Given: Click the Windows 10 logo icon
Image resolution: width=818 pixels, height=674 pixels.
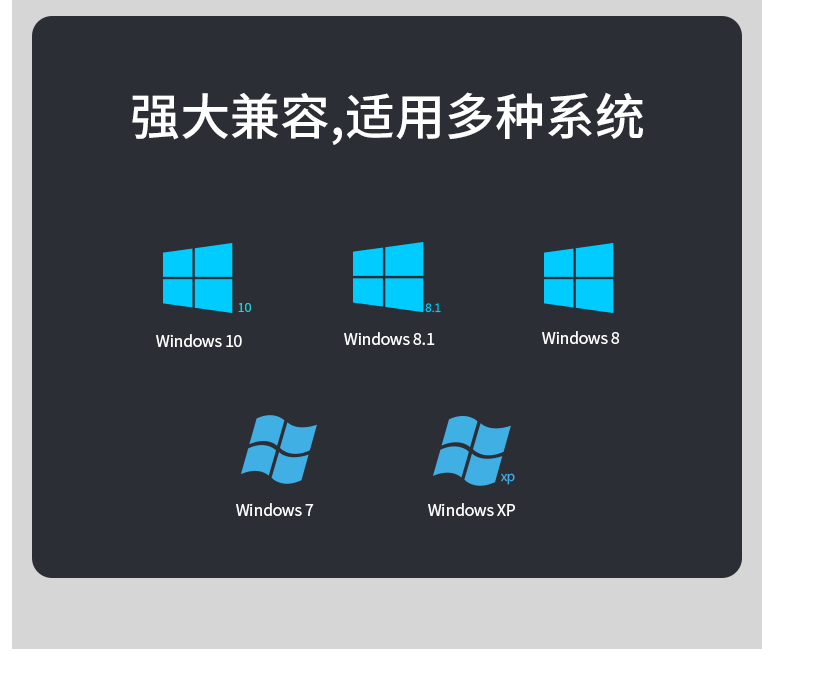Looking at the screenshot, I should pos(197,278).
